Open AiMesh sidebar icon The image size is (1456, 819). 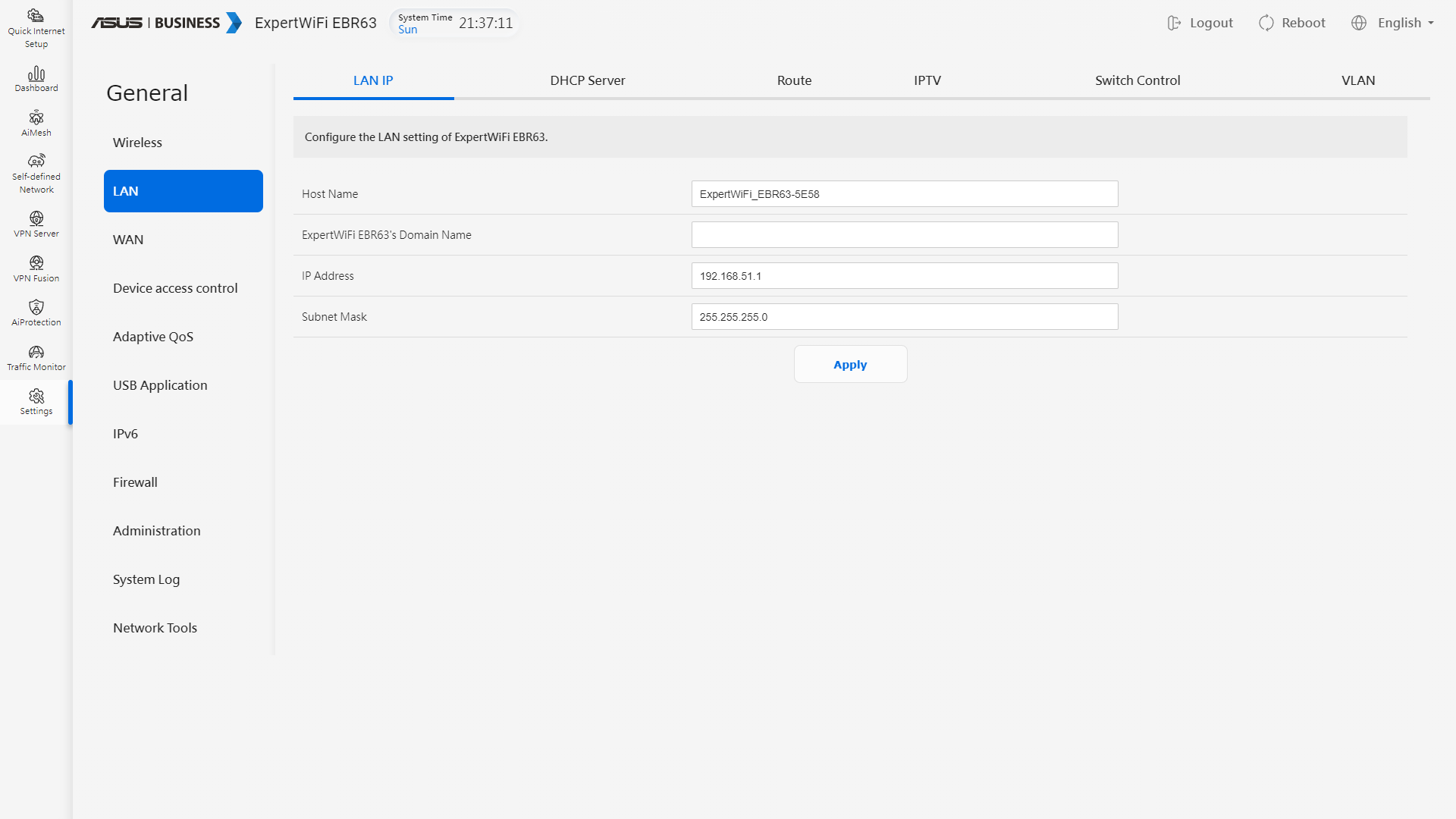click(36, 118)
